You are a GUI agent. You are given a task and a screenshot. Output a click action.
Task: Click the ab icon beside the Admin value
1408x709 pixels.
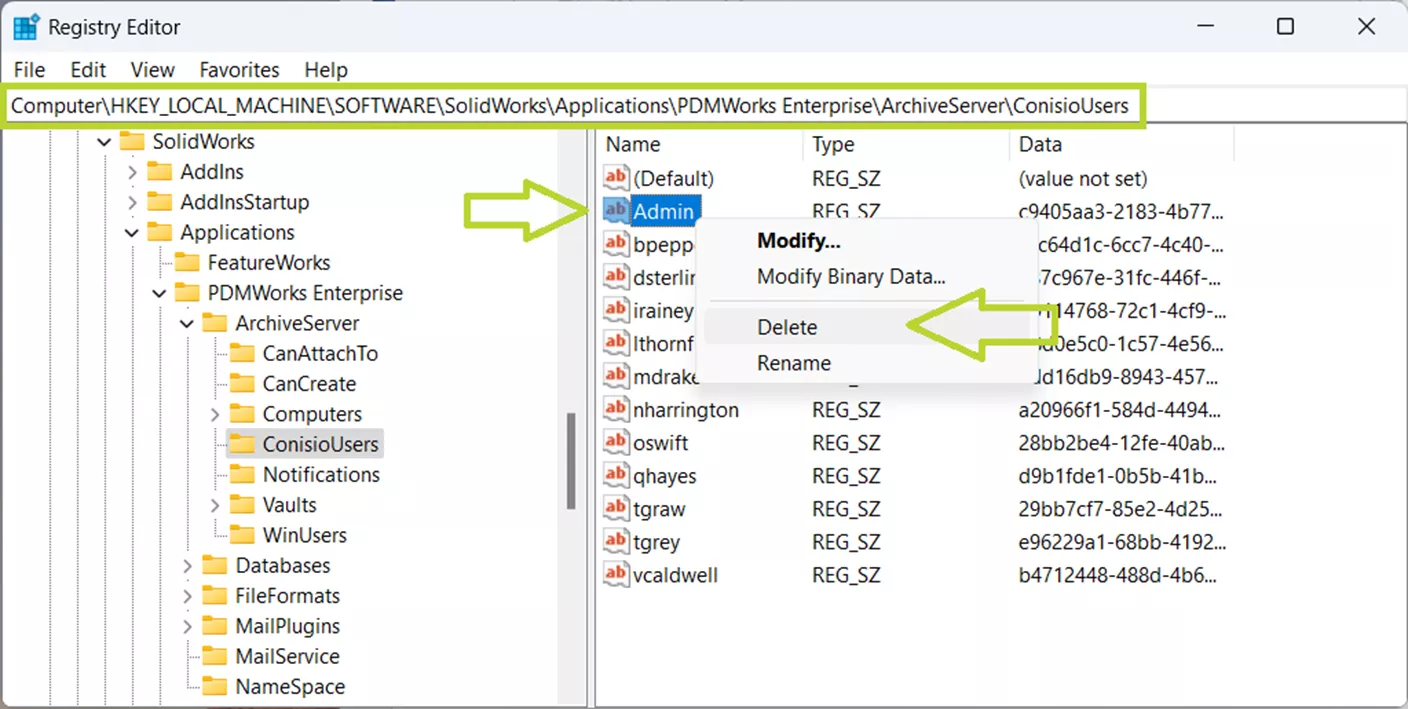(616, 211)
